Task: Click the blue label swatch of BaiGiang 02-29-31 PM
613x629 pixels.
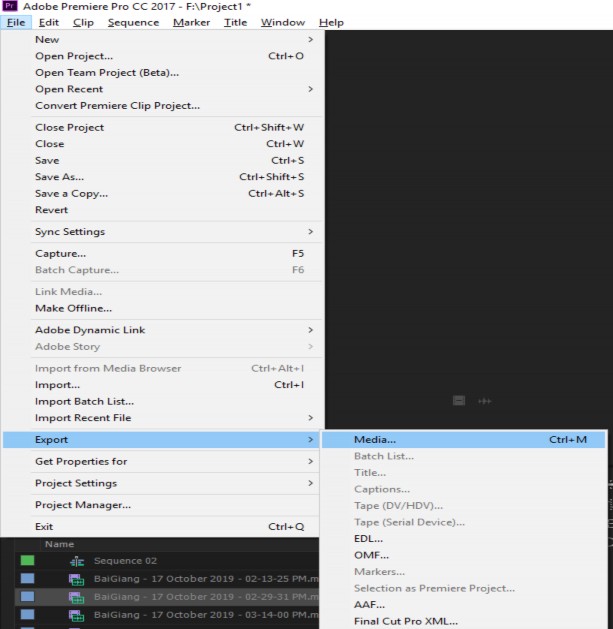Action: 27,597
